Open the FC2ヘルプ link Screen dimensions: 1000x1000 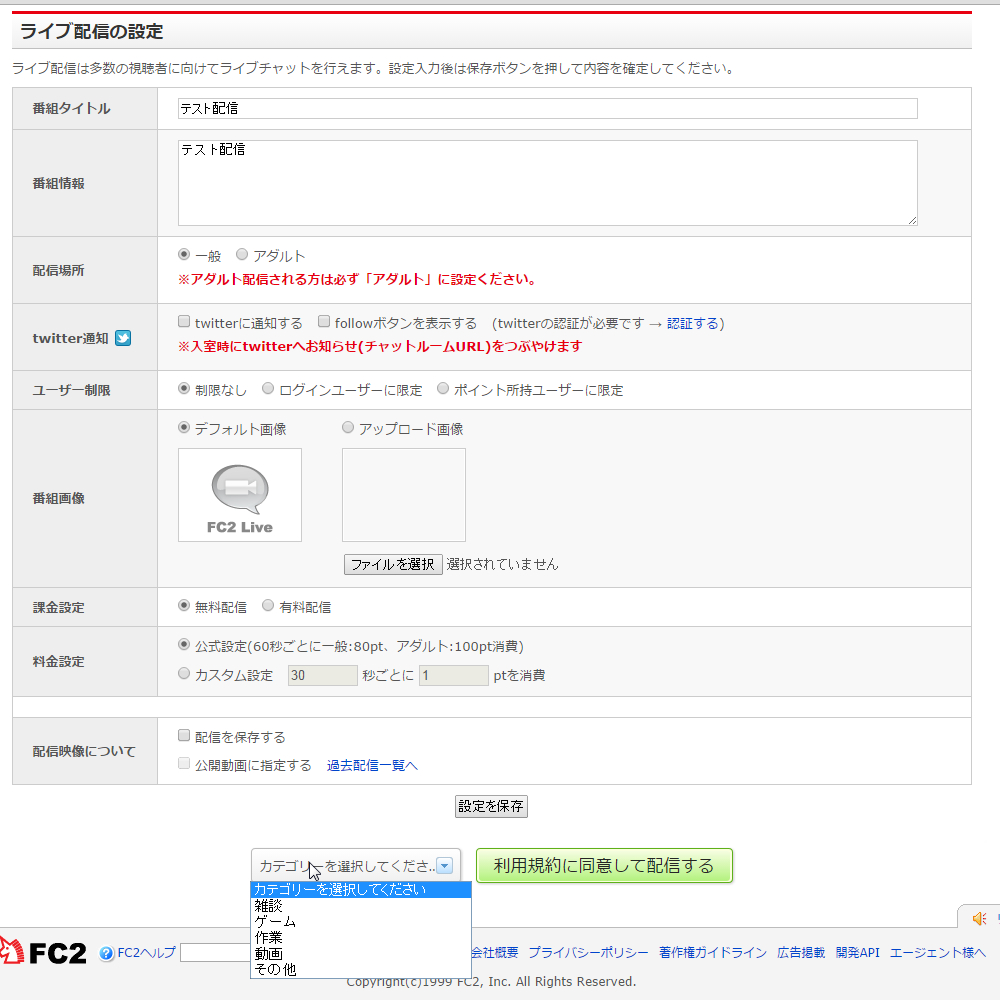[x=147, y=953]
